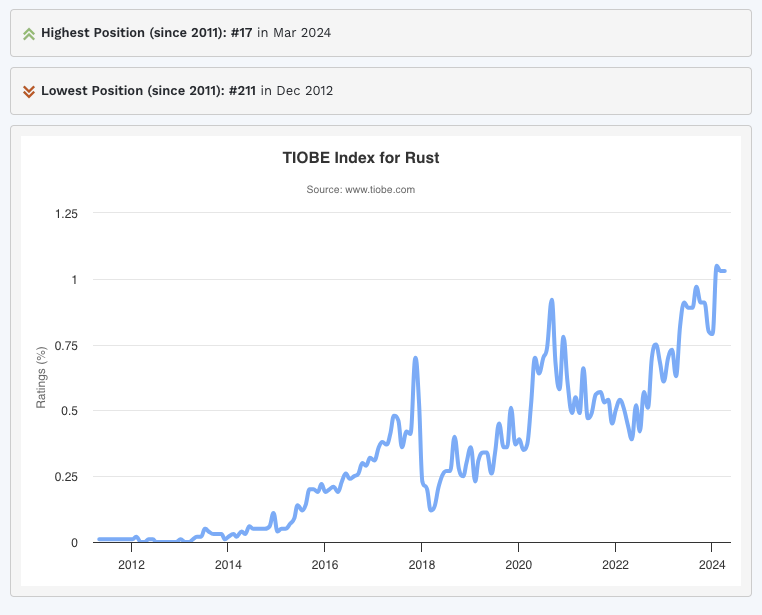Click the highest peak of the line in 2024
This screenshot has height=615, width=762.
pyautogui.click(x=717, y=266)
